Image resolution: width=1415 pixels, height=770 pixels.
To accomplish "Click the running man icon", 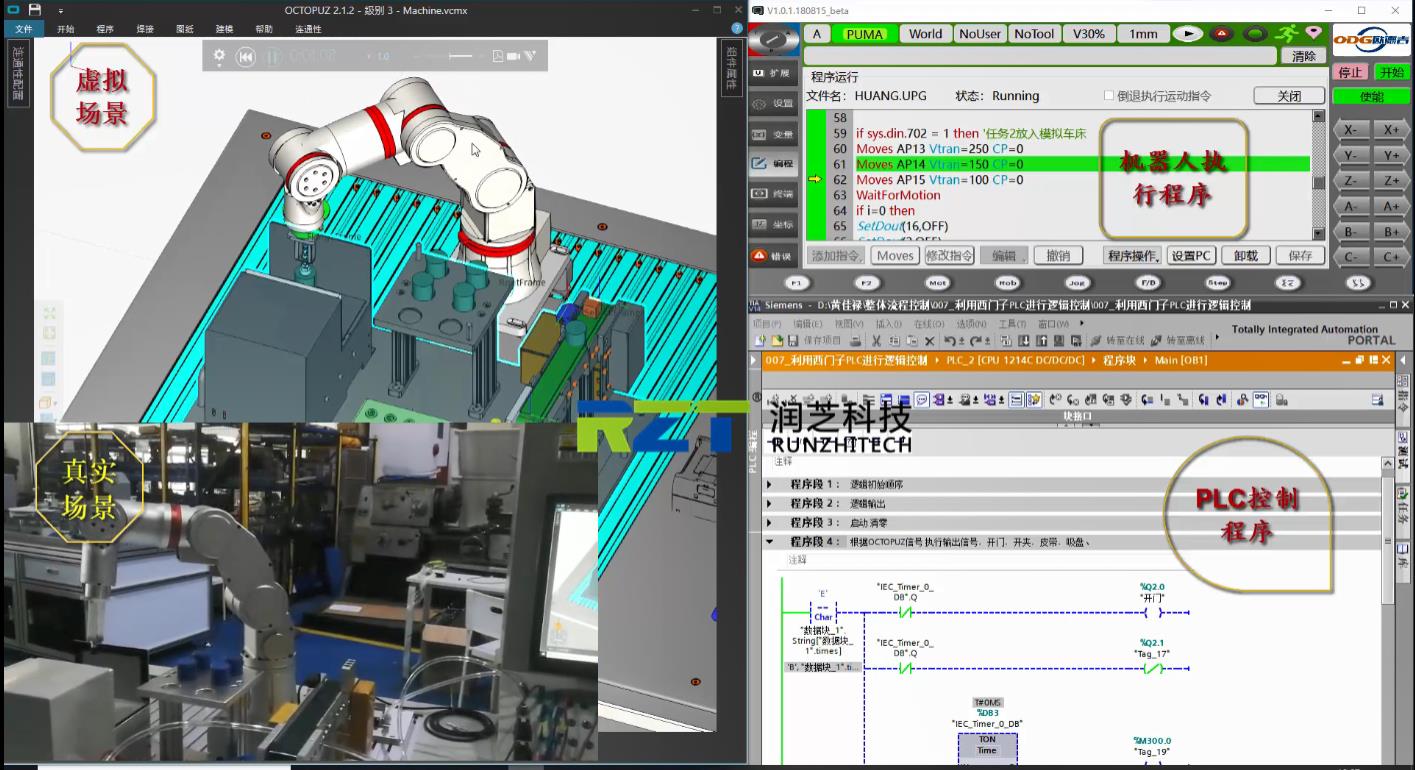I will click(x=1287, y=33).
